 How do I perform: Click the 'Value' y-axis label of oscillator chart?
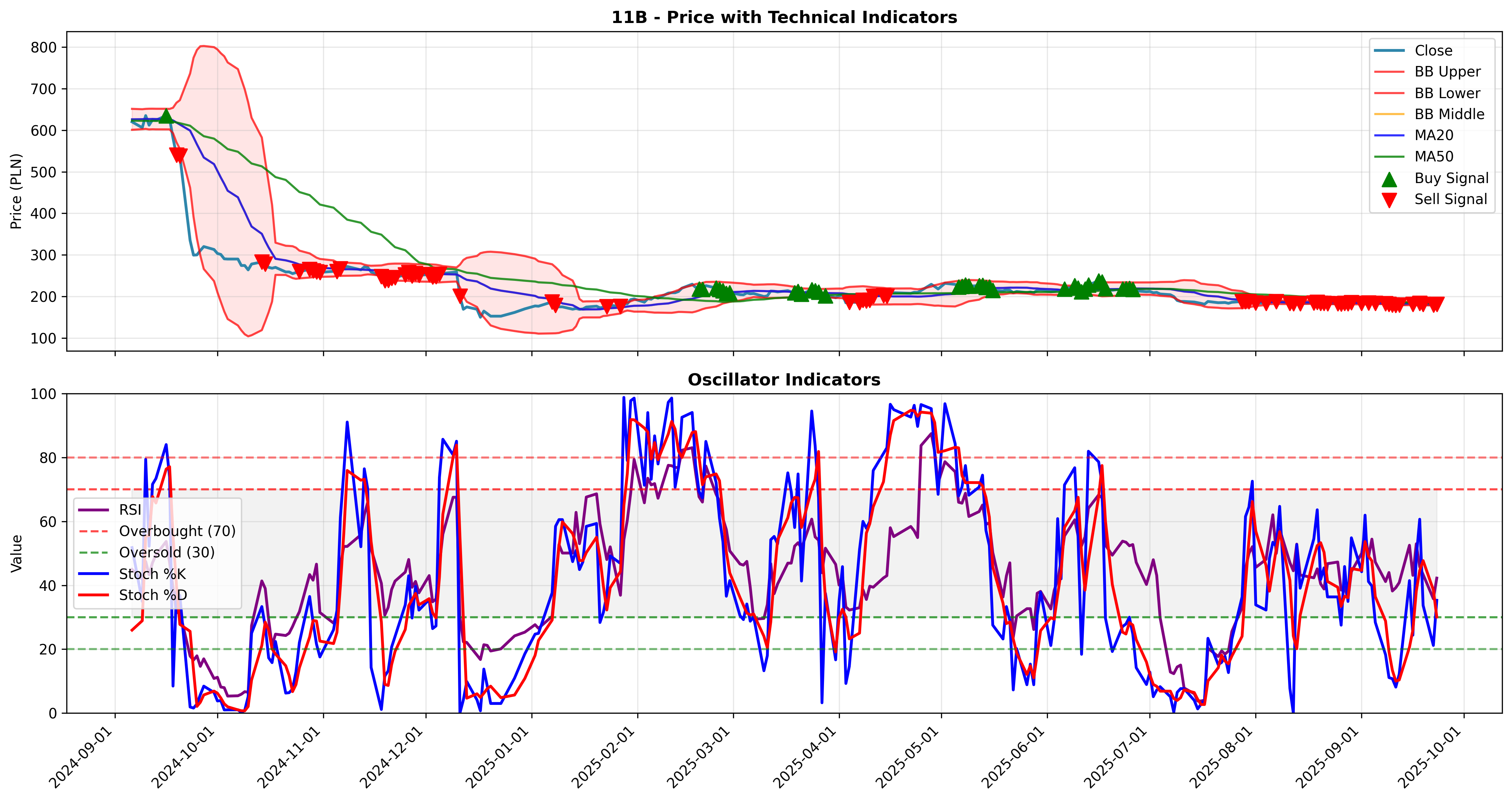(16, 553)
